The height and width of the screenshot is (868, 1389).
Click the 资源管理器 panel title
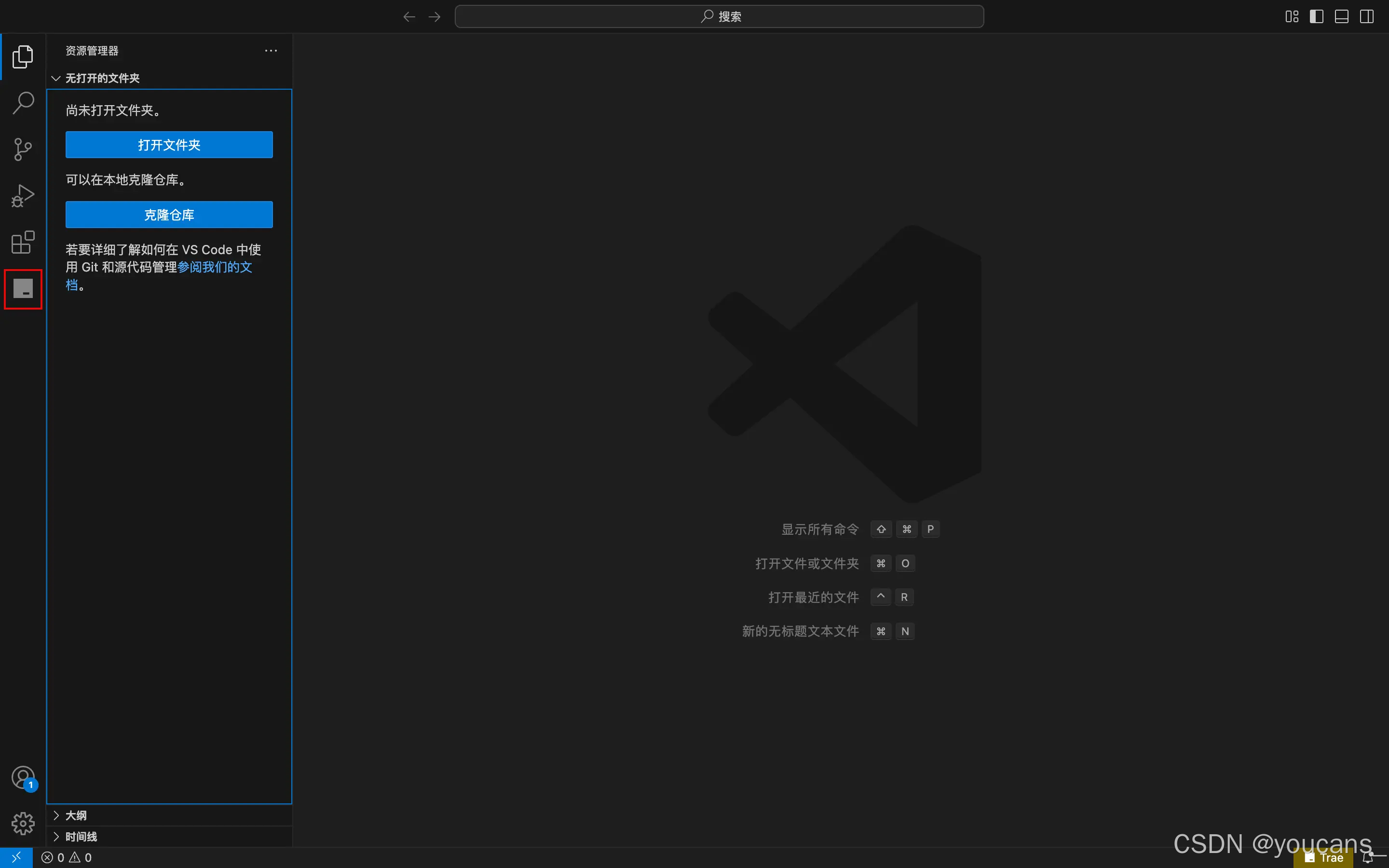point(92,51)
